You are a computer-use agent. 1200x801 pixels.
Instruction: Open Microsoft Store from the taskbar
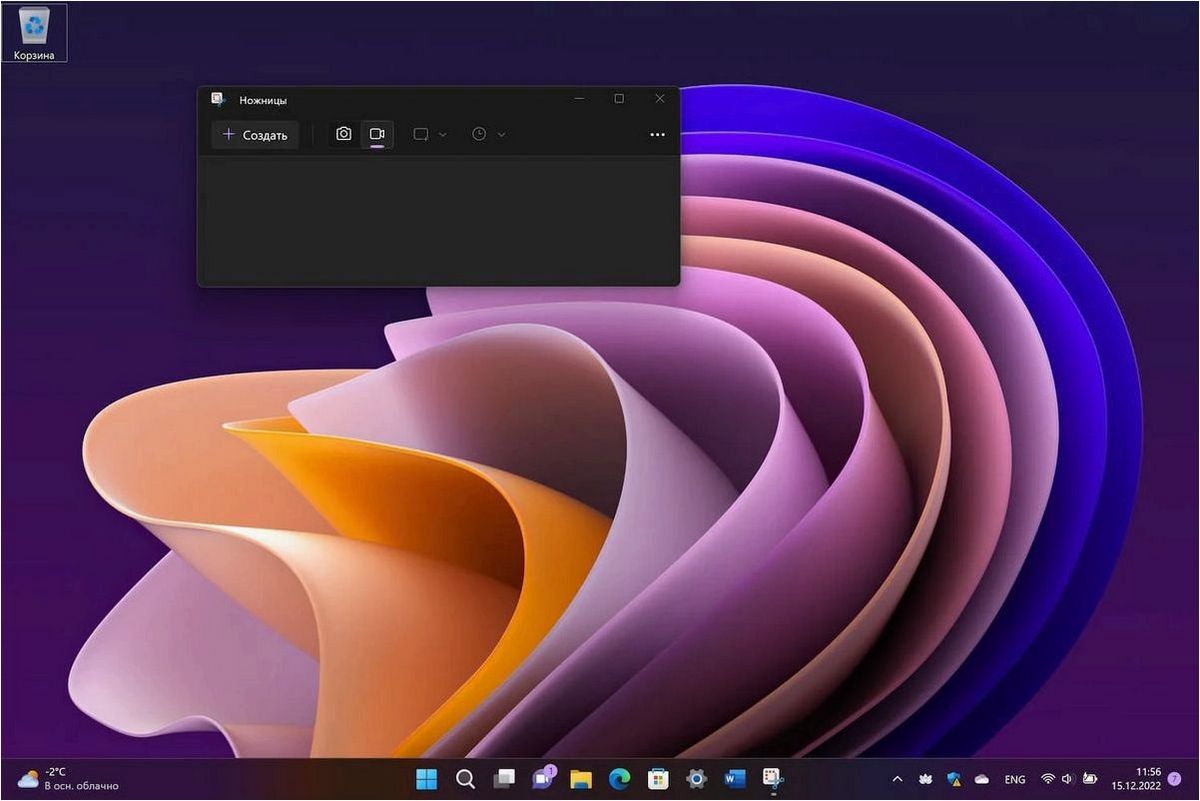[x=658, y=779]
